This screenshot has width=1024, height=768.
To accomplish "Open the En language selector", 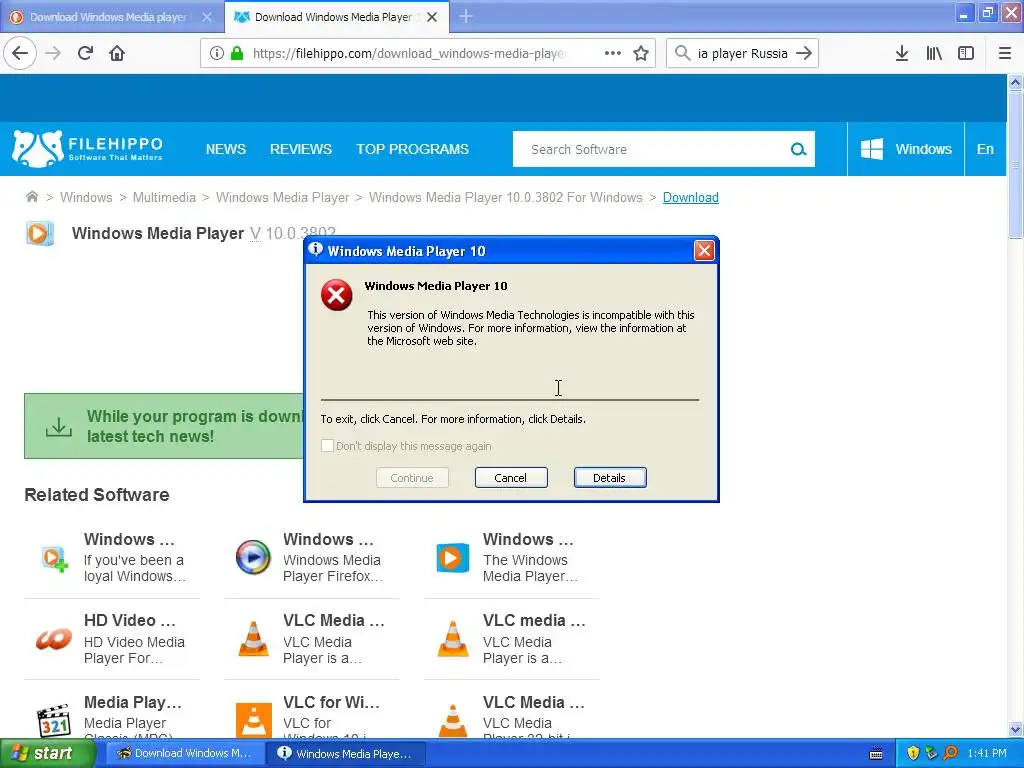I will 985,149.
